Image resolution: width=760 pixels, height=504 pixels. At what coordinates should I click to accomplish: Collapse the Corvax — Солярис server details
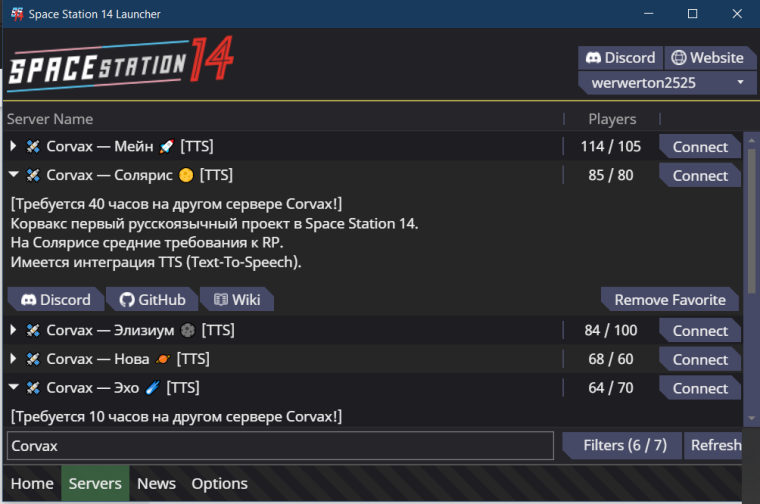click(x=14, y=174)
